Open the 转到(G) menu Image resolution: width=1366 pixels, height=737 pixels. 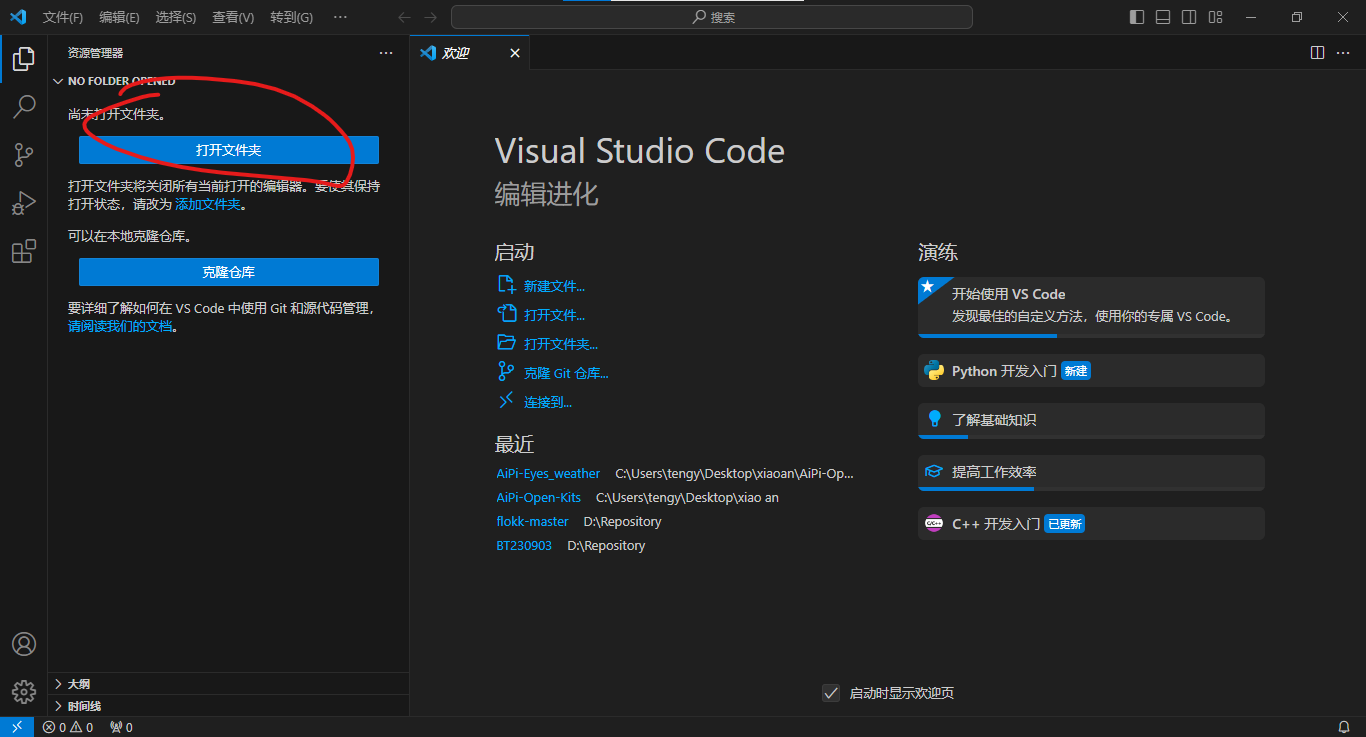point(291,17)
